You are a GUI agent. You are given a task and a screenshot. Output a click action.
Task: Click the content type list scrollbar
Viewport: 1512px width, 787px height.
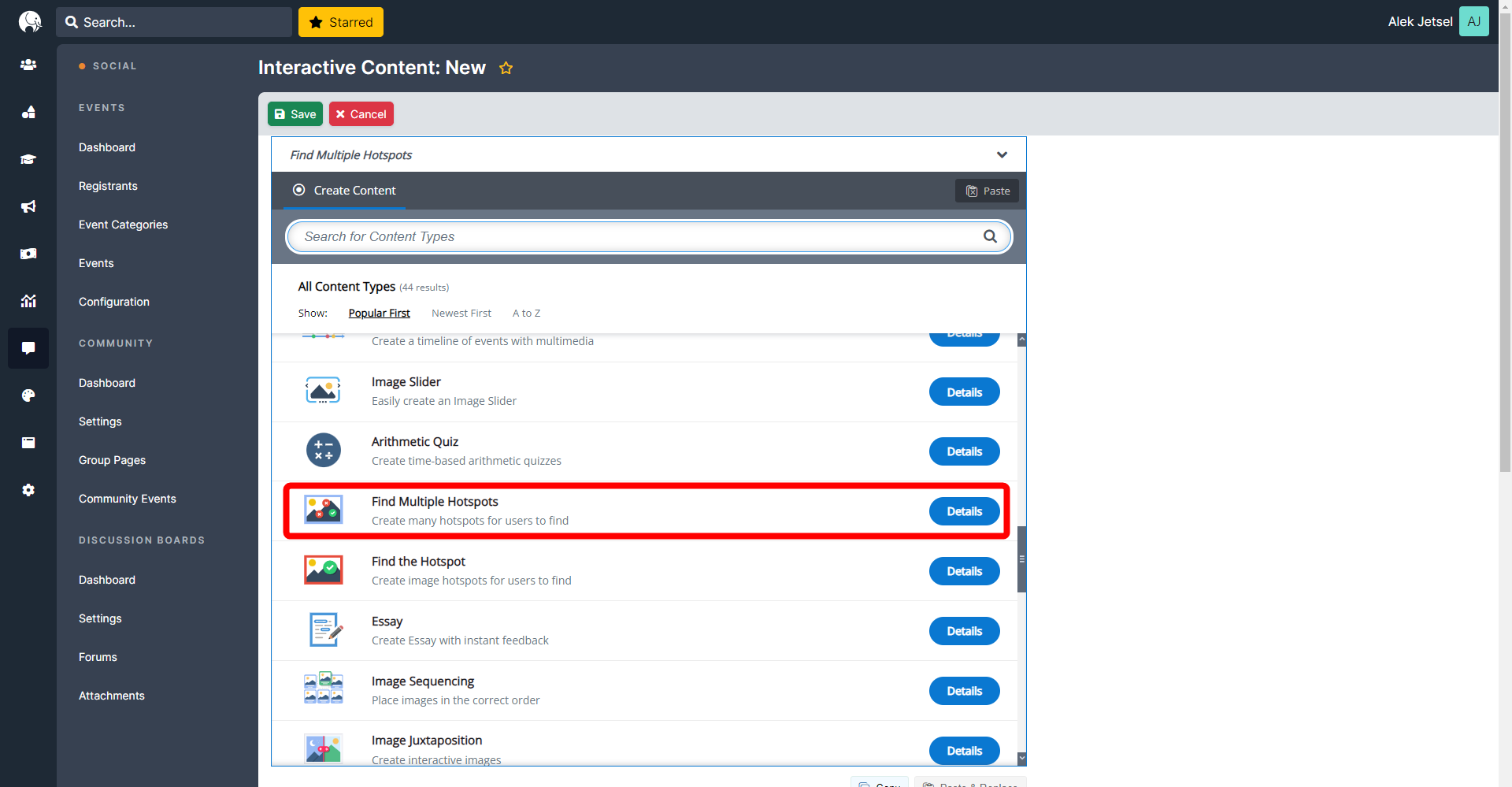pos(1022,559)
